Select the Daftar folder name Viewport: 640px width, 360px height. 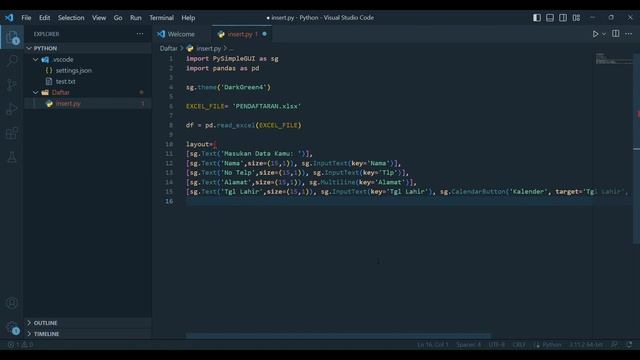click(61, 92)
